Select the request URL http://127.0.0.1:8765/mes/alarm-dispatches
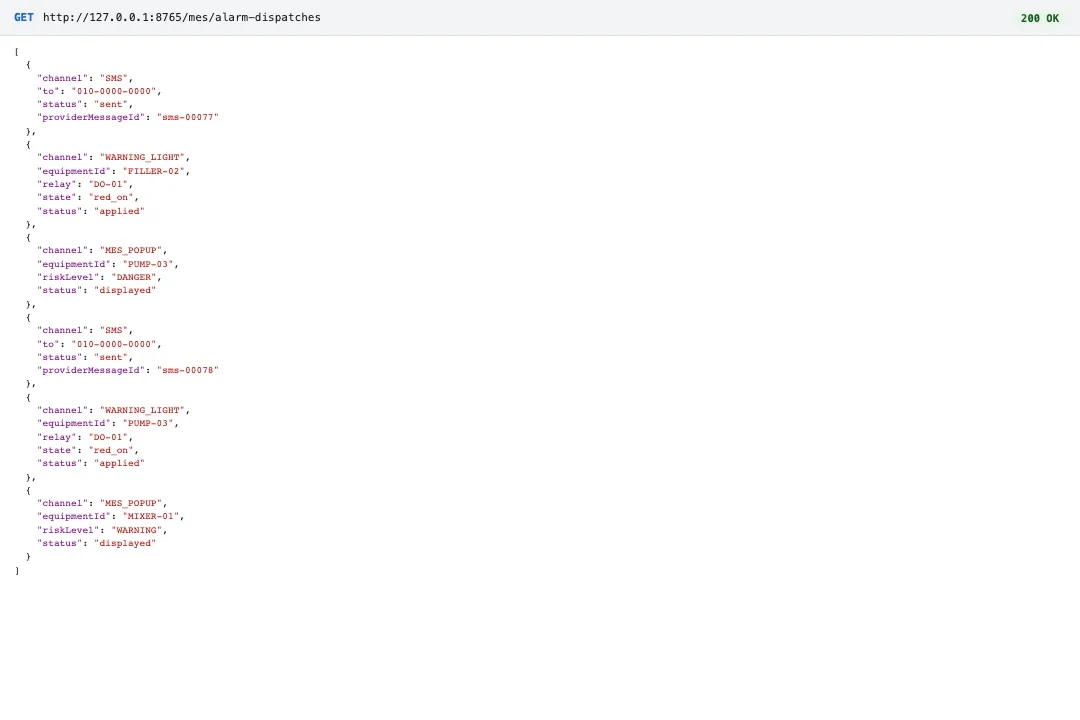1080x720 pixels. (x=182, y=17)
